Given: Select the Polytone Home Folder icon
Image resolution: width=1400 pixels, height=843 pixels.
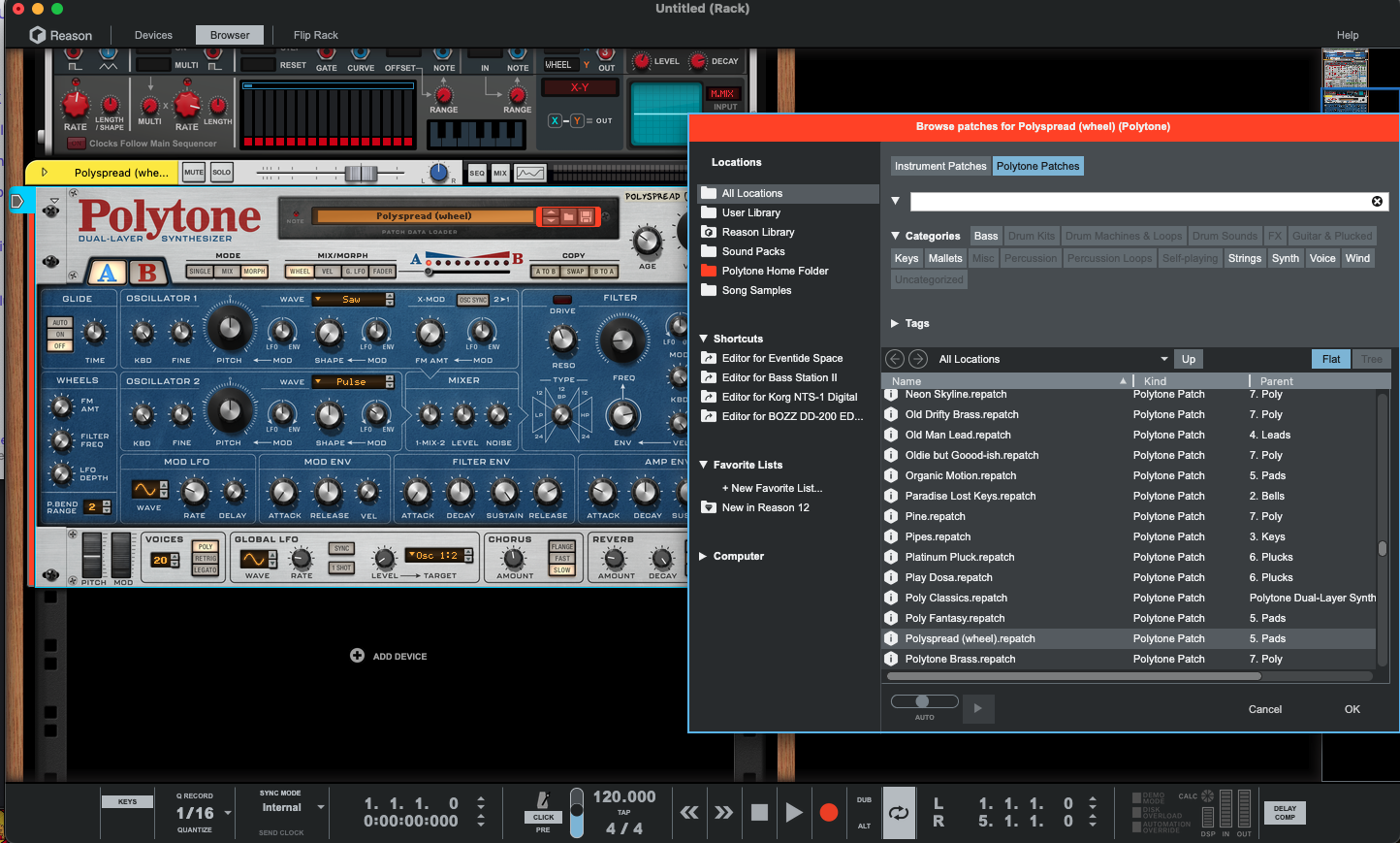Looking at the screenshot, I should point(709,271).
